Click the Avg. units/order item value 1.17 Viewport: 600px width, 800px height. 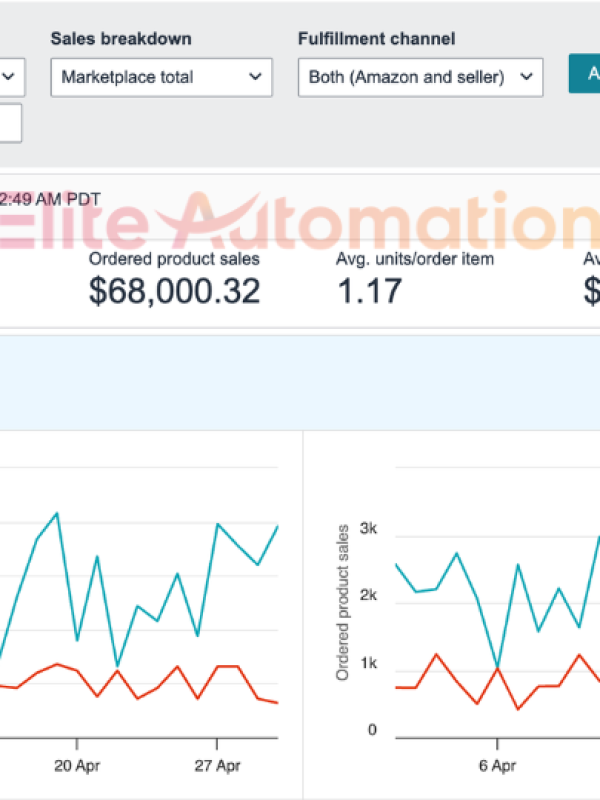click(x=369, y=291)
